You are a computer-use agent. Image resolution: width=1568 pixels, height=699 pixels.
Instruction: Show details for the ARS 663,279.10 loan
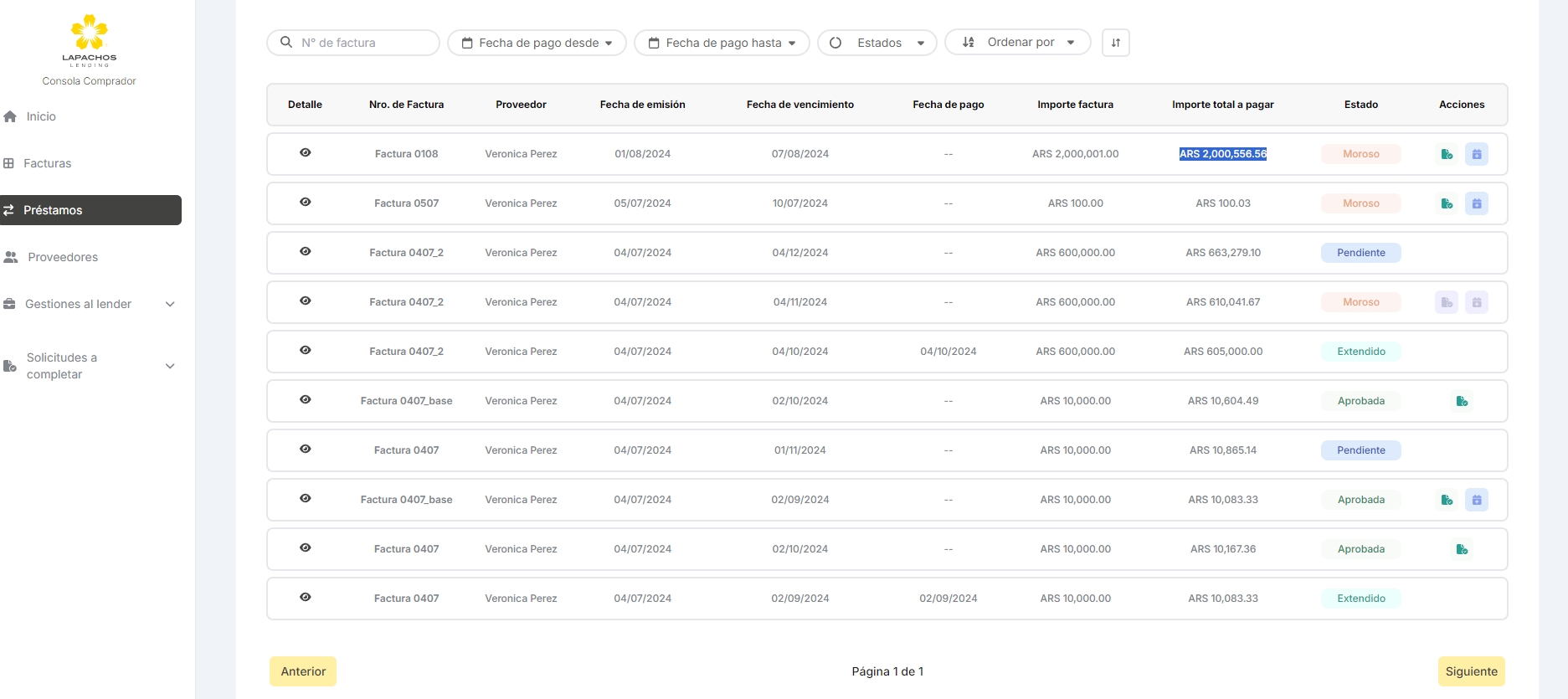coord(306,252)
